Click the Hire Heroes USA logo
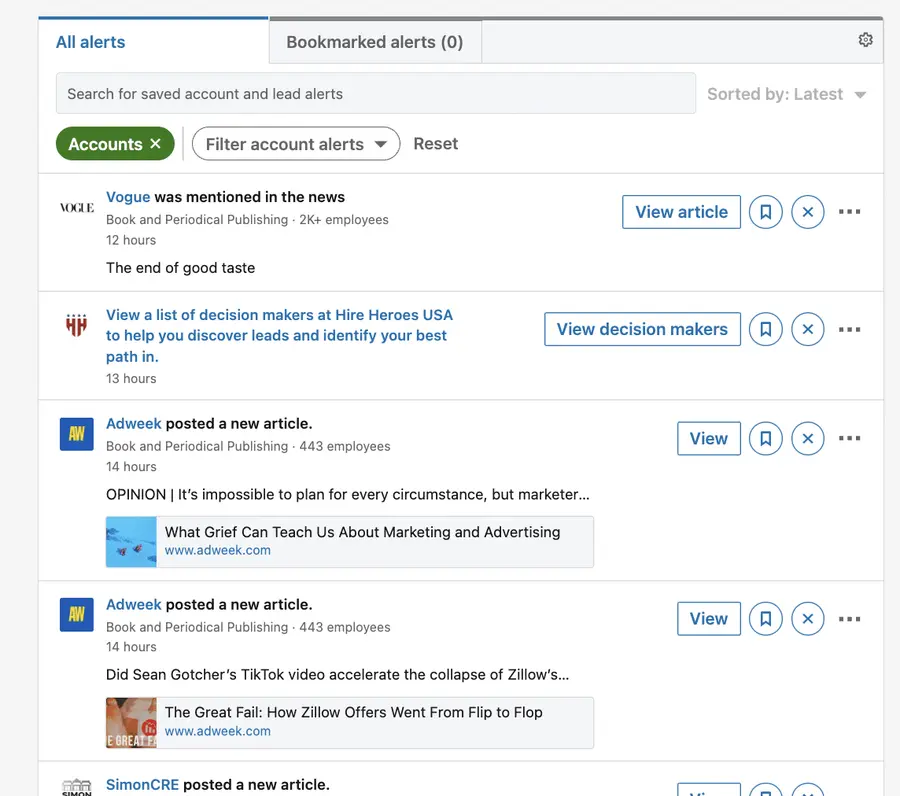900x796 pixels. click(x=76, y=325)
